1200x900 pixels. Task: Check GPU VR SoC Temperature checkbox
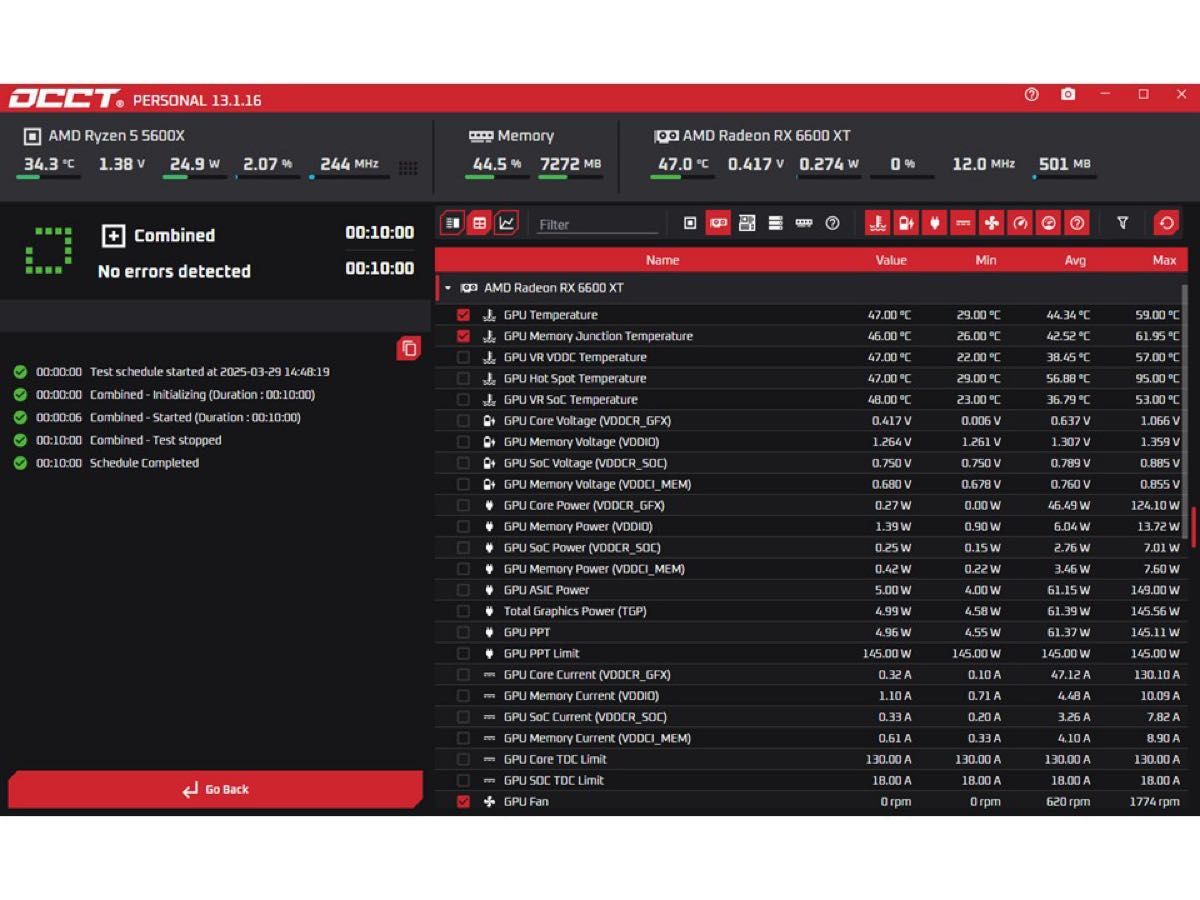463,399
